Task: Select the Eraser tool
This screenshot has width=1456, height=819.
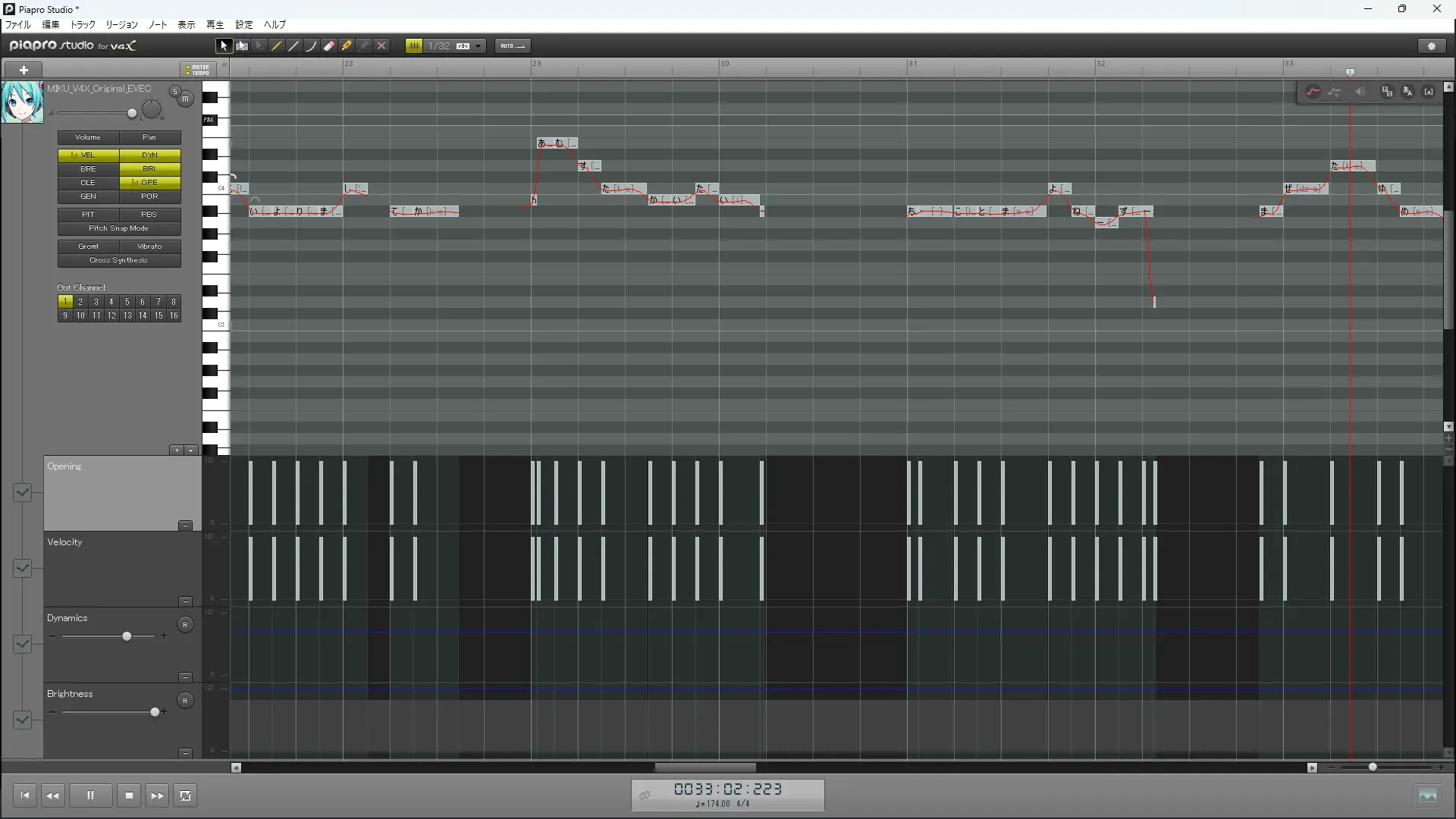Action: [x=329, y=46]
